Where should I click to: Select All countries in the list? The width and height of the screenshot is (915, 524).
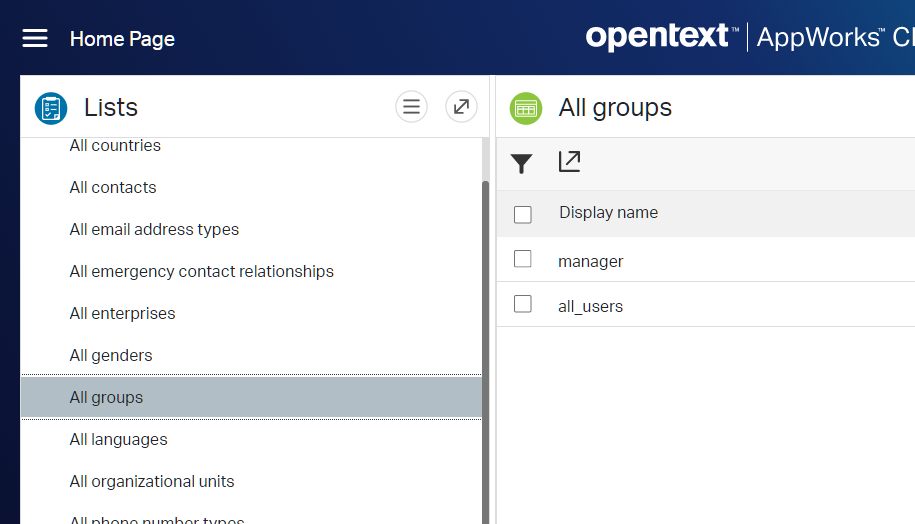click(x=115, y=146)
